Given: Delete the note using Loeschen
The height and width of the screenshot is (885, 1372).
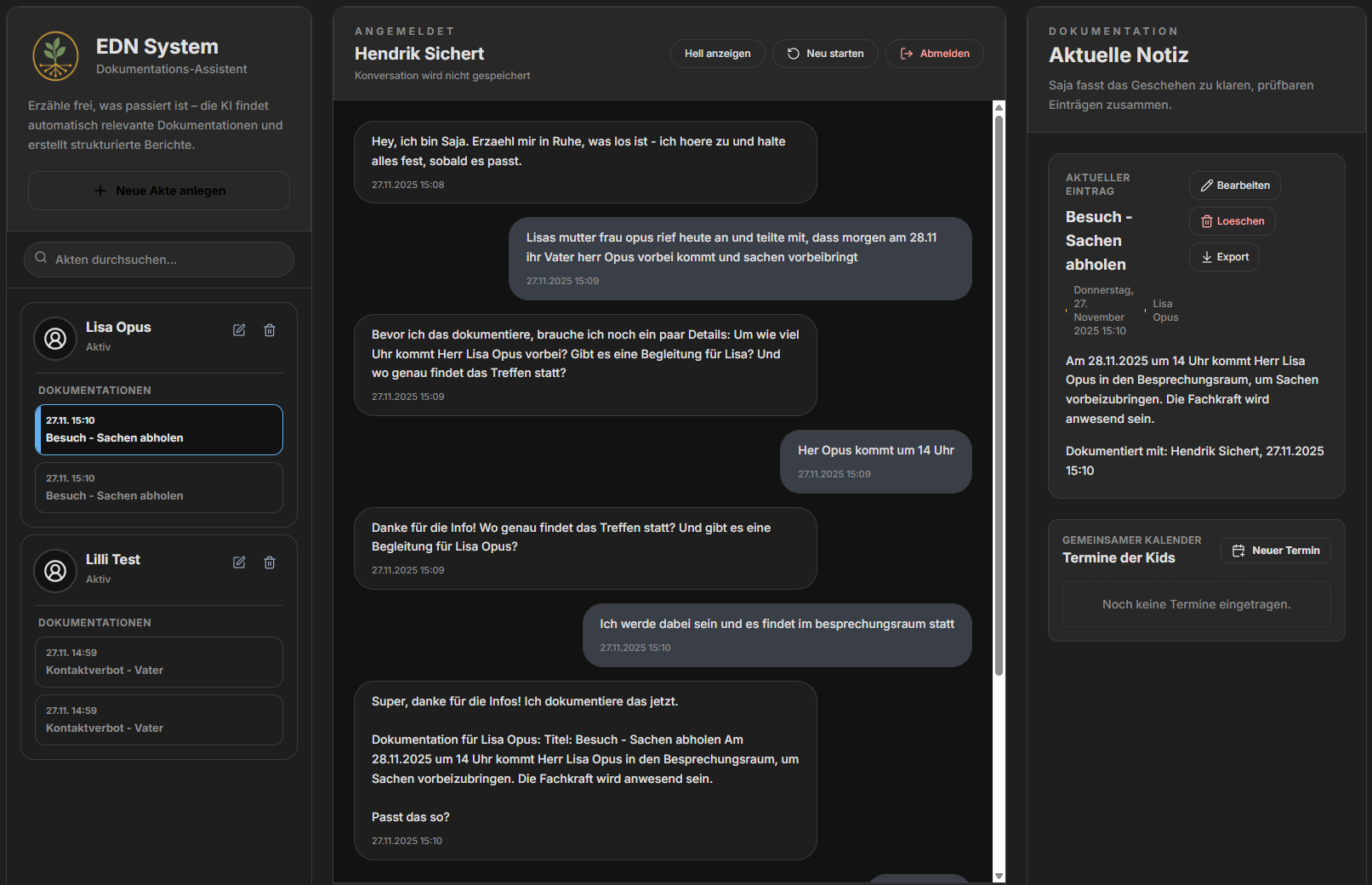Looking at the screenshot, I should 1232,220.
